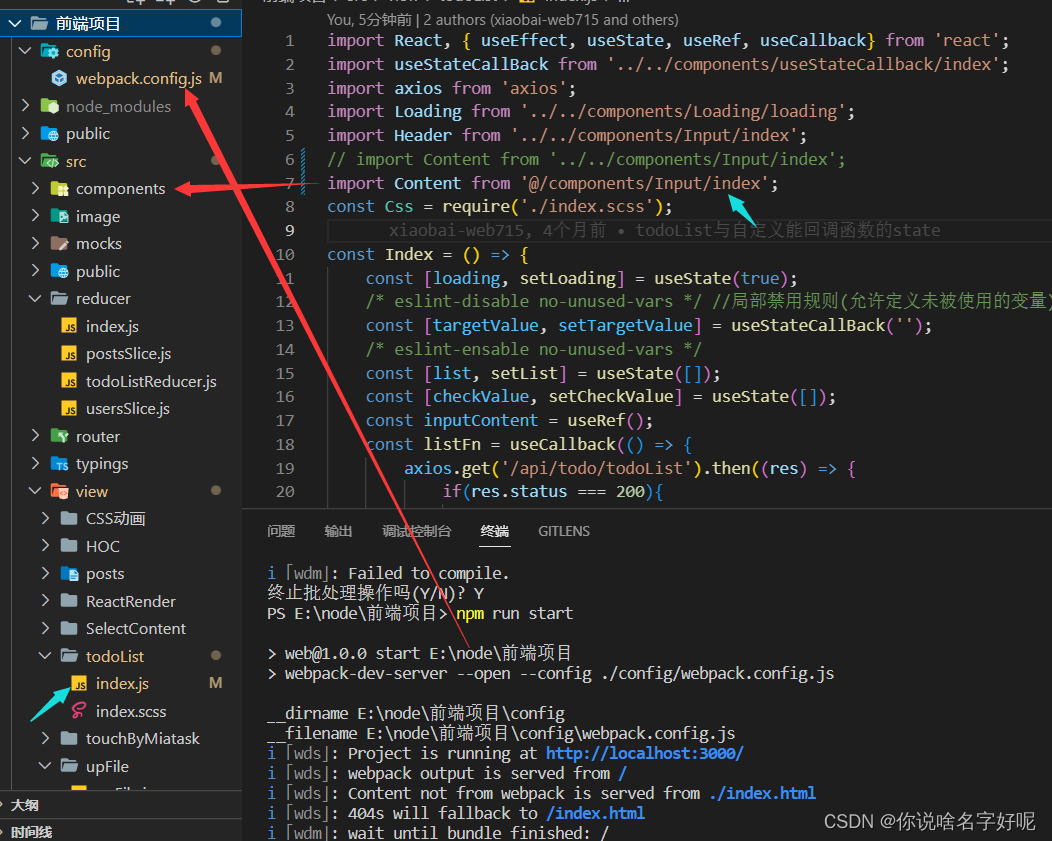Open touchByMiatask folder in tree
1052x841 pixels.
(x=142, y=738)
